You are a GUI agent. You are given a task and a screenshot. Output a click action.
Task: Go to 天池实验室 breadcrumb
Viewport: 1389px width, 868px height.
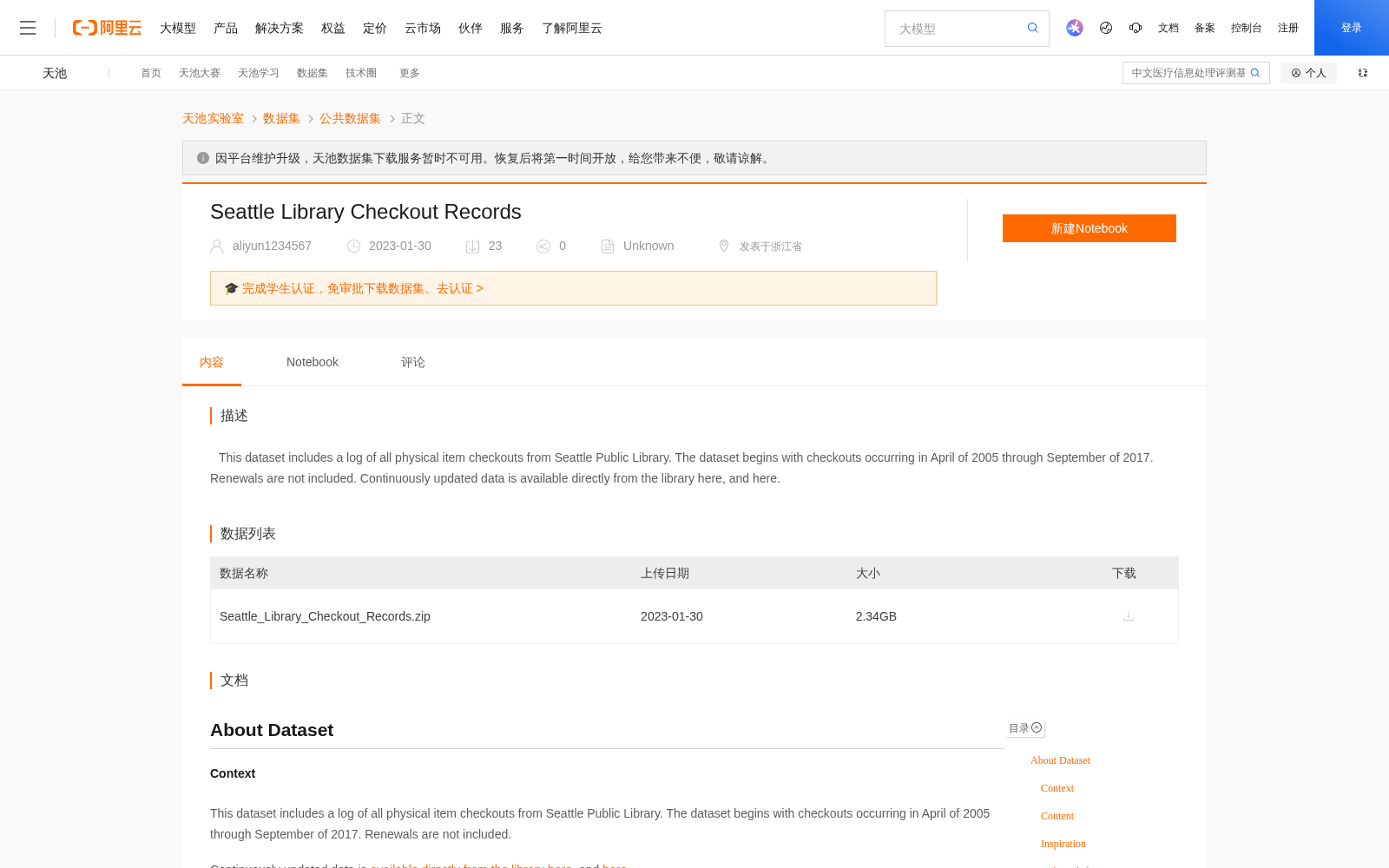coord(213,118)
